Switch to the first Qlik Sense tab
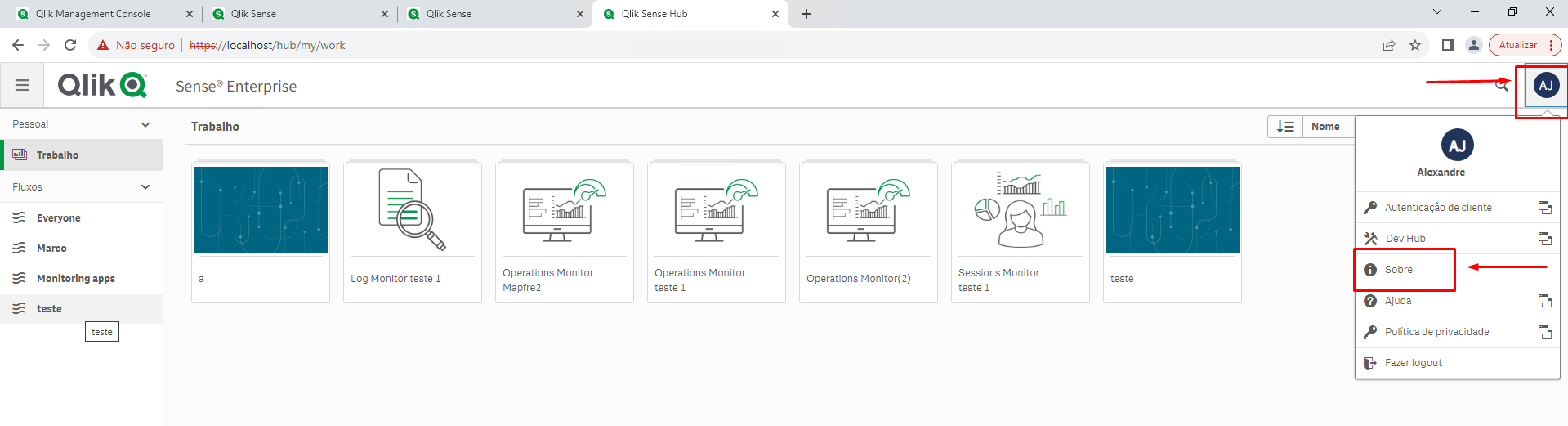Screen dimensions: 1568x426 click(299, 14)
